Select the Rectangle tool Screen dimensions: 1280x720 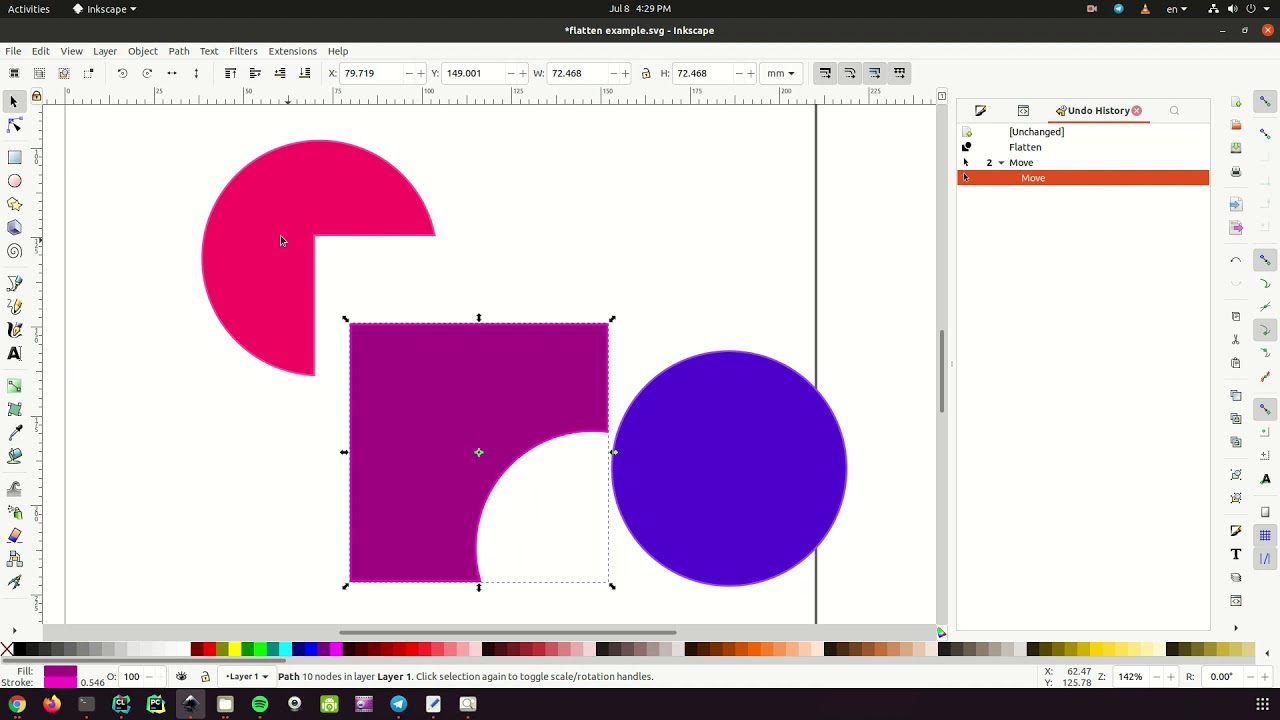14,157
